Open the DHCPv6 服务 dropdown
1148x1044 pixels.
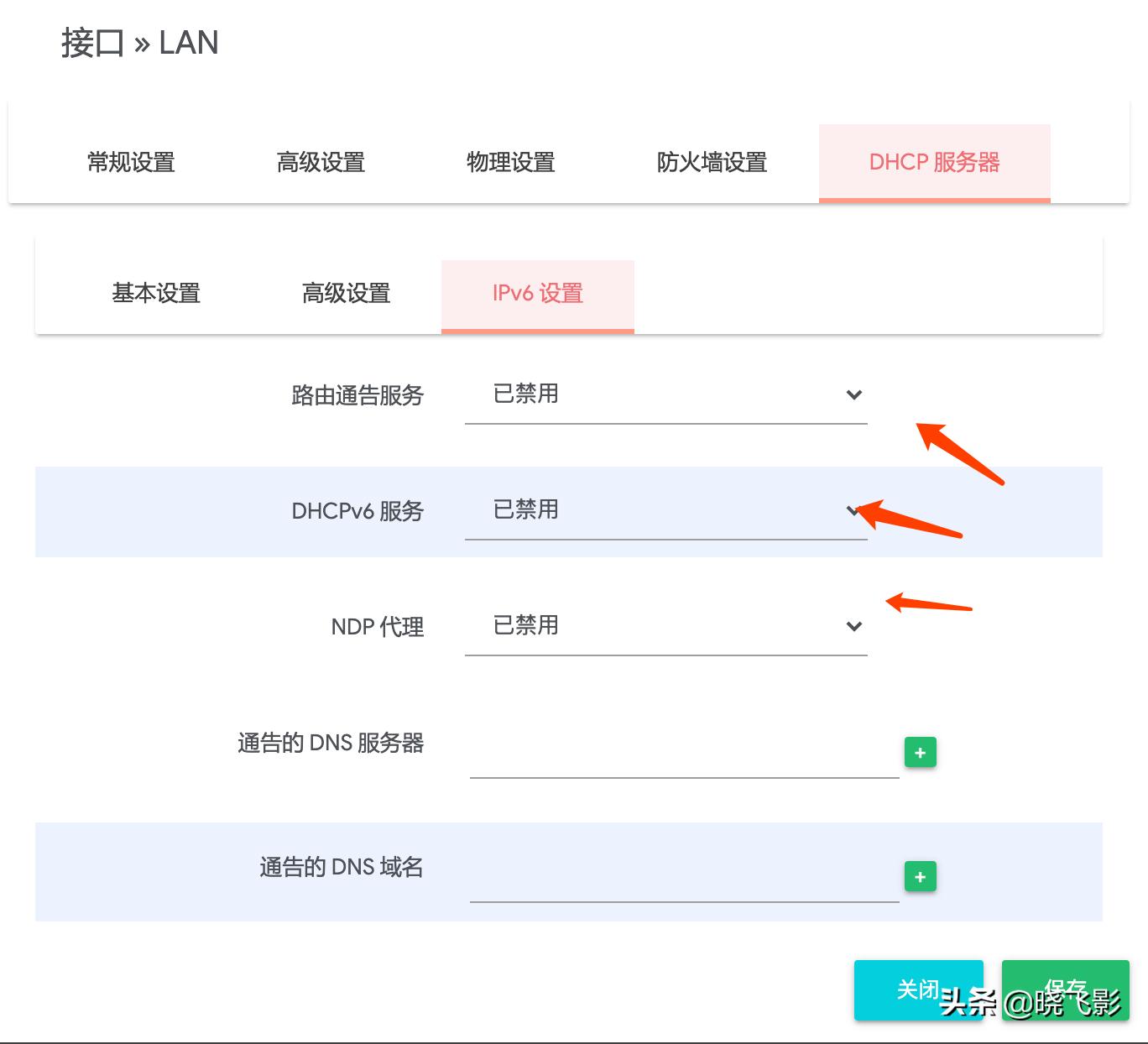(x=663, y=510)
